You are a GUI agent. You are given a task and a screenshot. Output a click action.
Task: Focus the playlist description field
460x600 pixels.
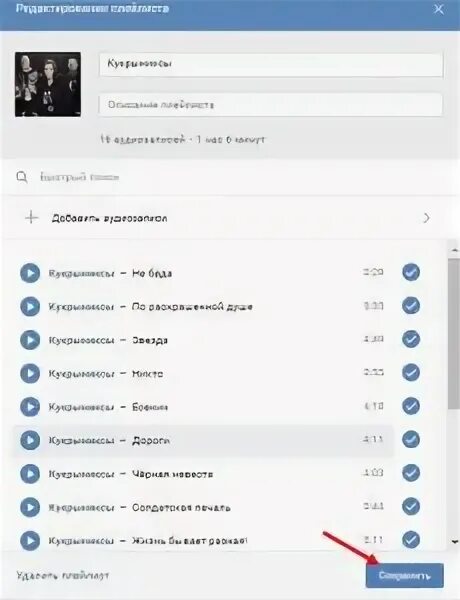pos(271,105)
